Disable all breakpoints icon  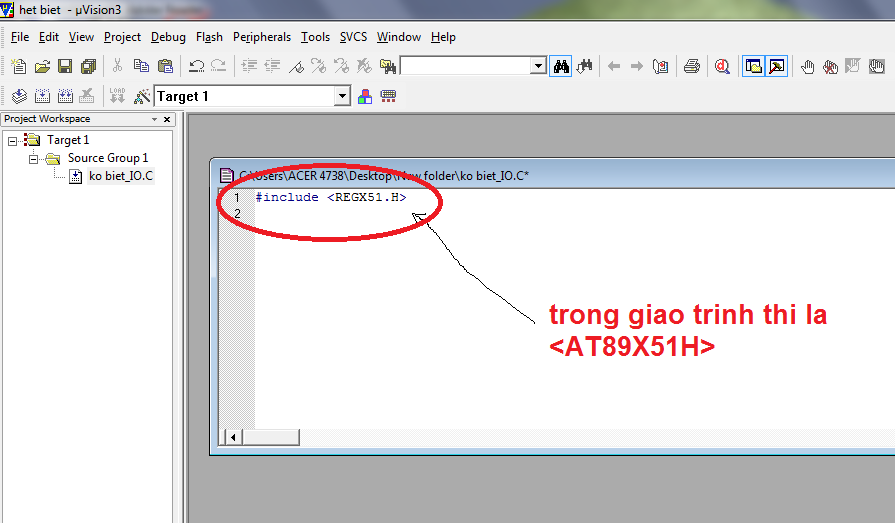click(876, 66)
